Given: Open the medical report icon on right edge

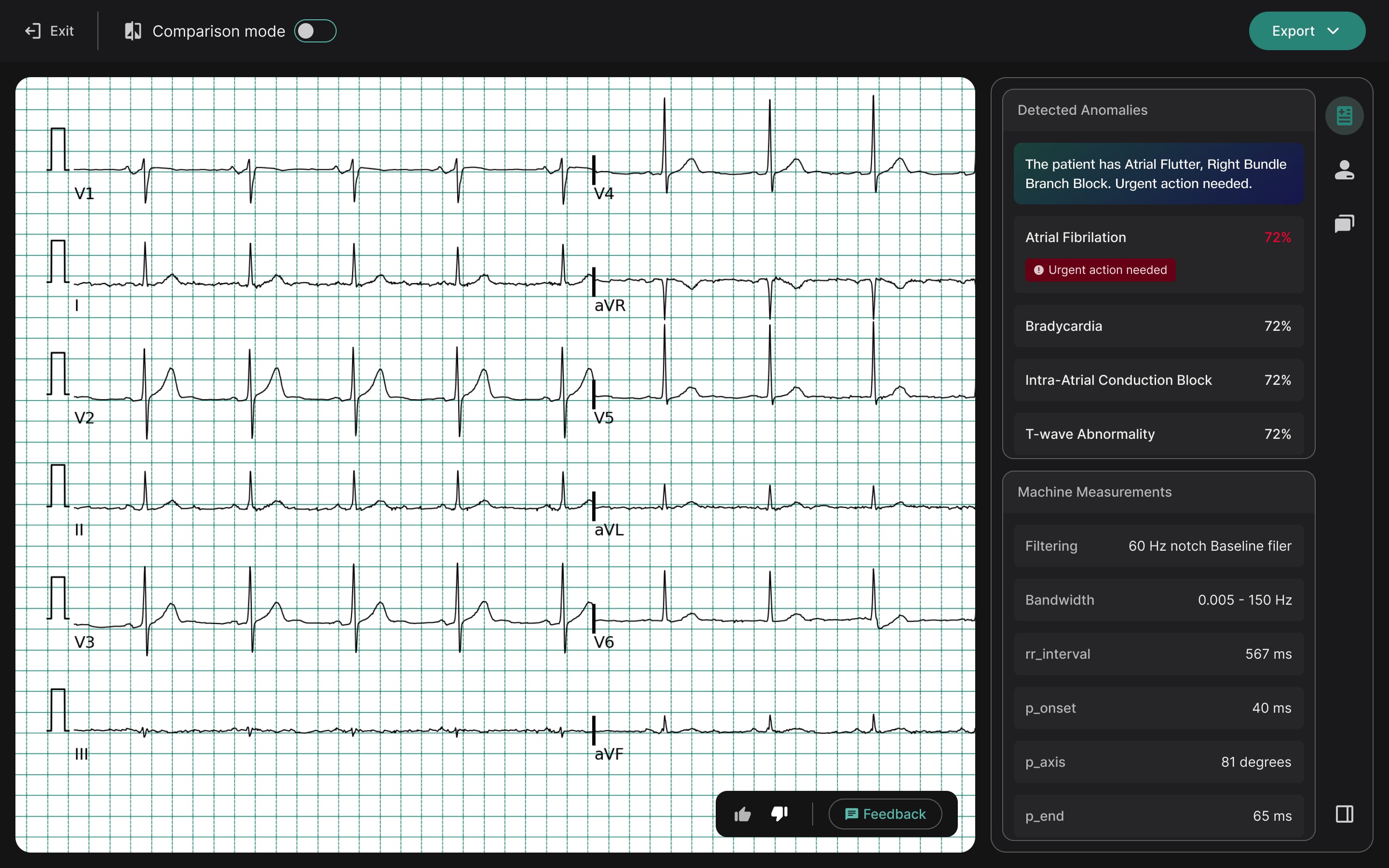Looking at the screenshot, I should click(1345, 115).
